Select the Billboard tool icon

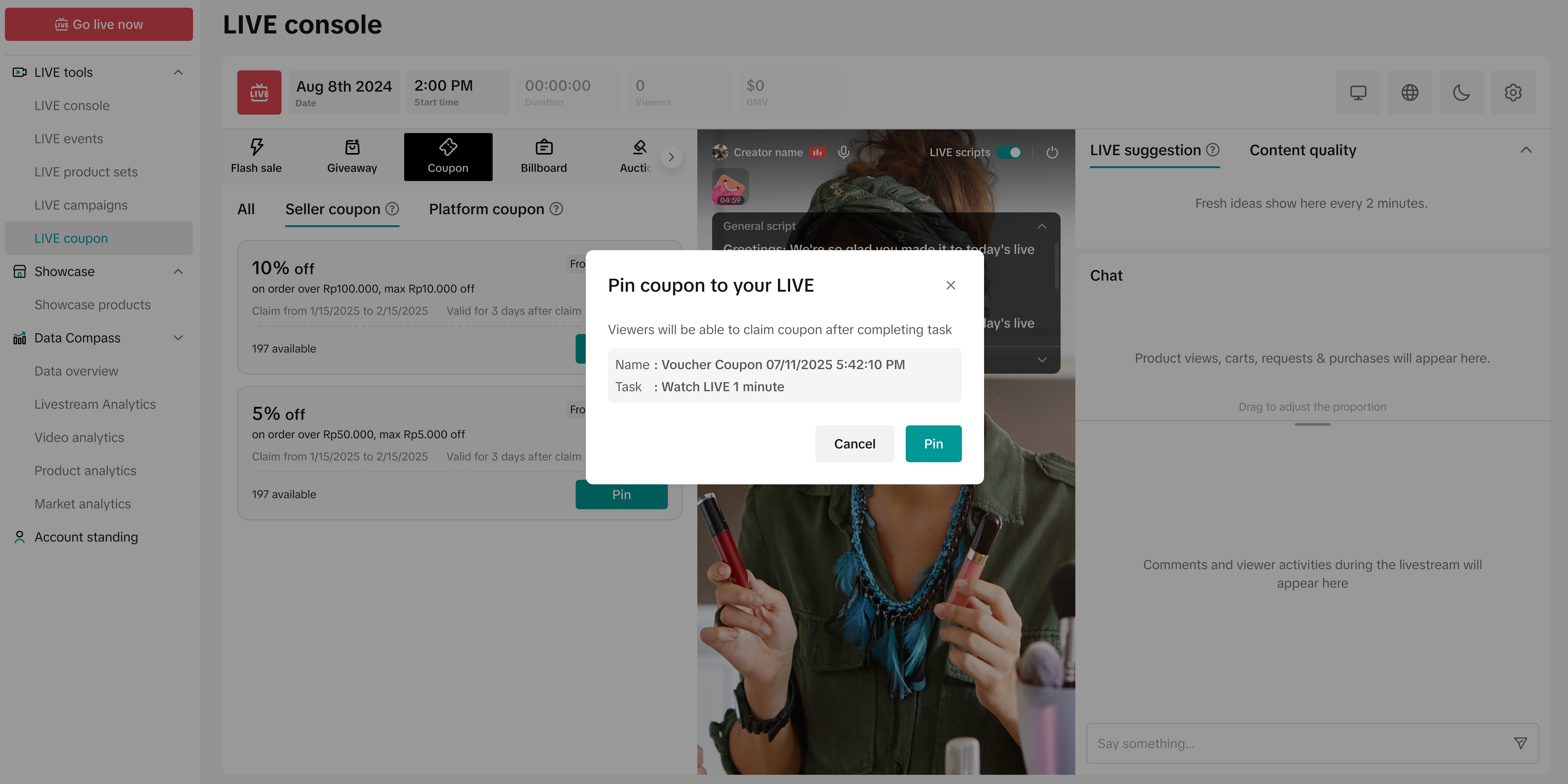[x=544, y=147]
